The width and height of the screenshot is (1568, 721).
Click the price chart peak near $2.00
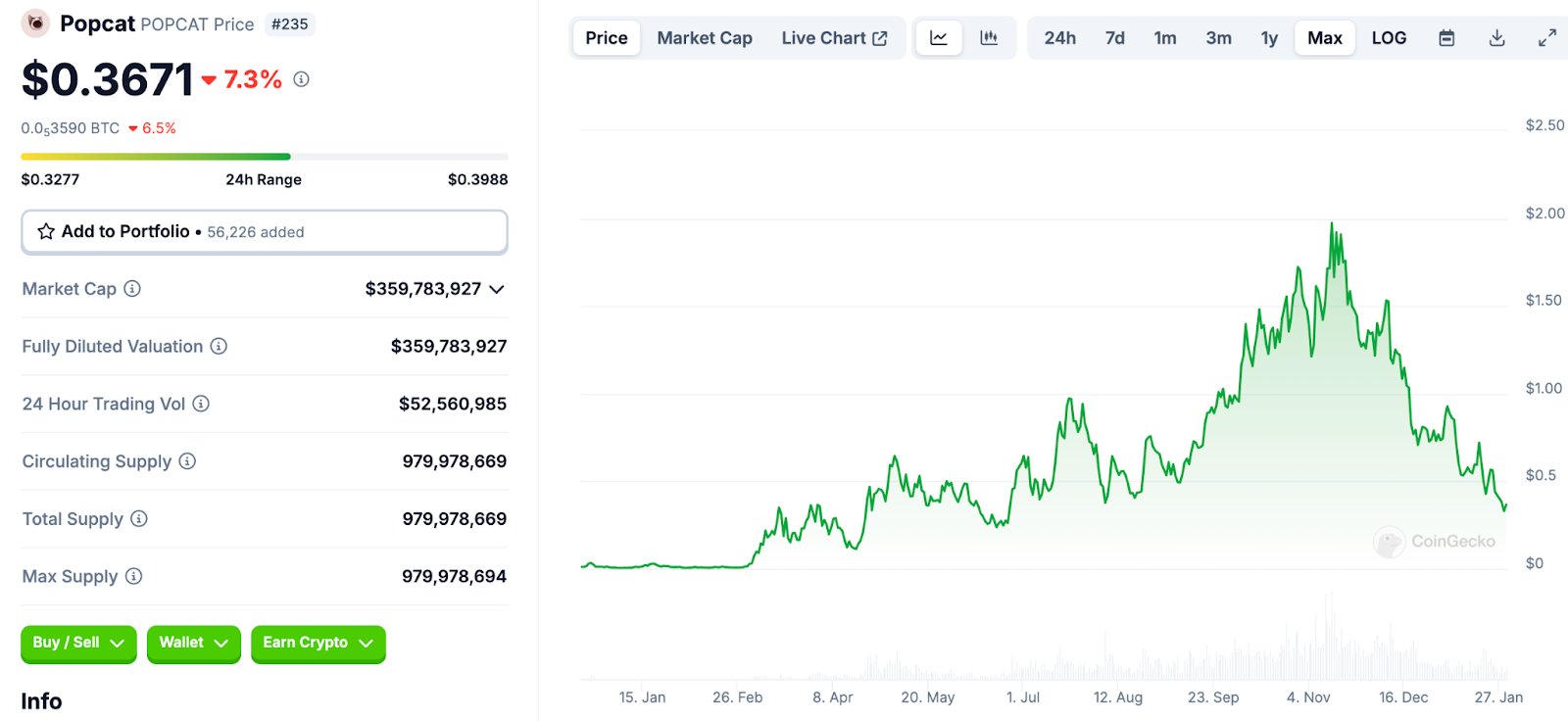click(x=1332, y=225)
